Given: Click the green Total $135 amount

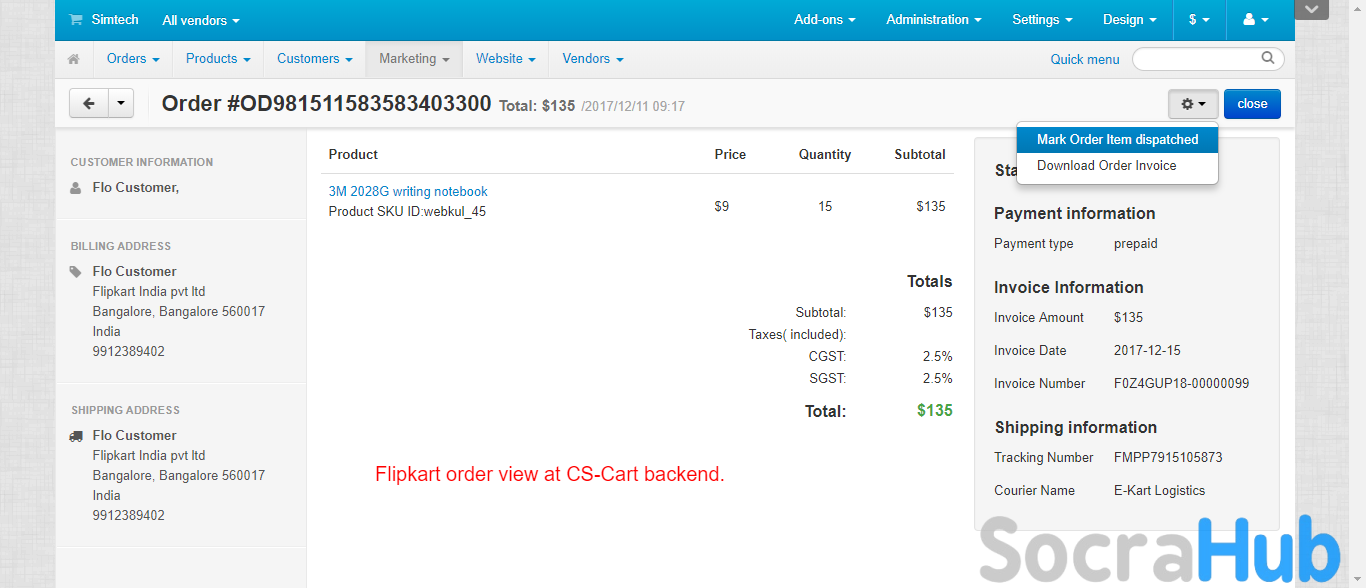Looking at the screenshot, I should click(x=935, y=411).
